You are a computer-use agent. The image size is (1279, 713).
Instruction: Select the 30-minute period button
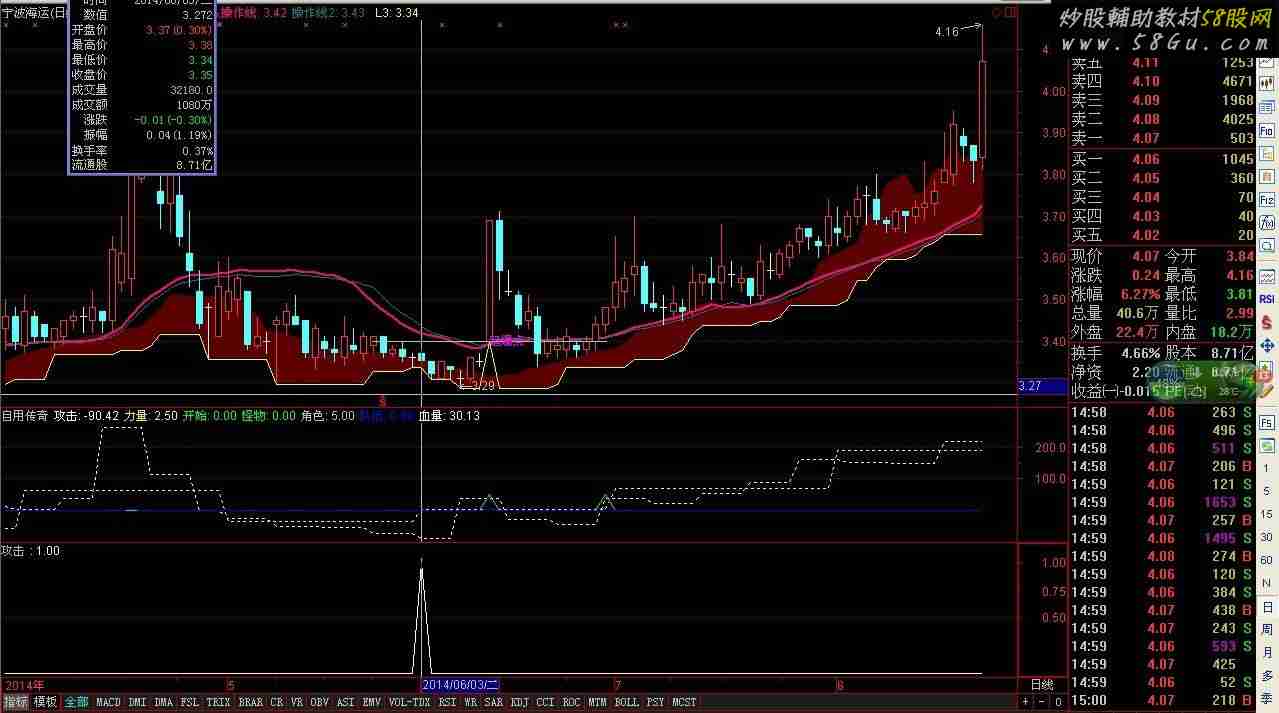pyautogui.click(x=1267, y=537)
